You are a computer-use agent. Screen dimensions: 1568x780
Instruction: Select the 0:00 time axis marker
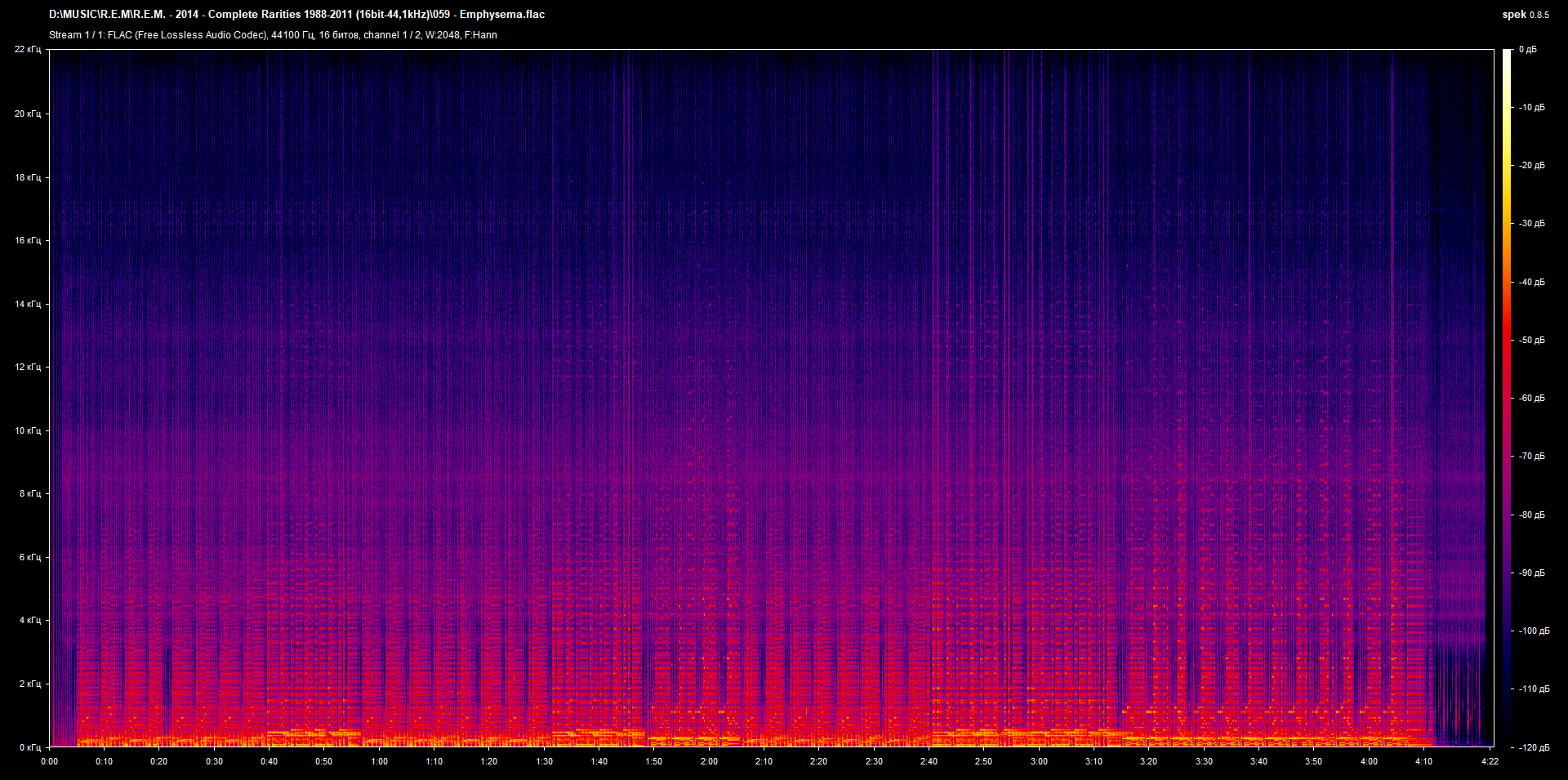click(x=50, y=761)
